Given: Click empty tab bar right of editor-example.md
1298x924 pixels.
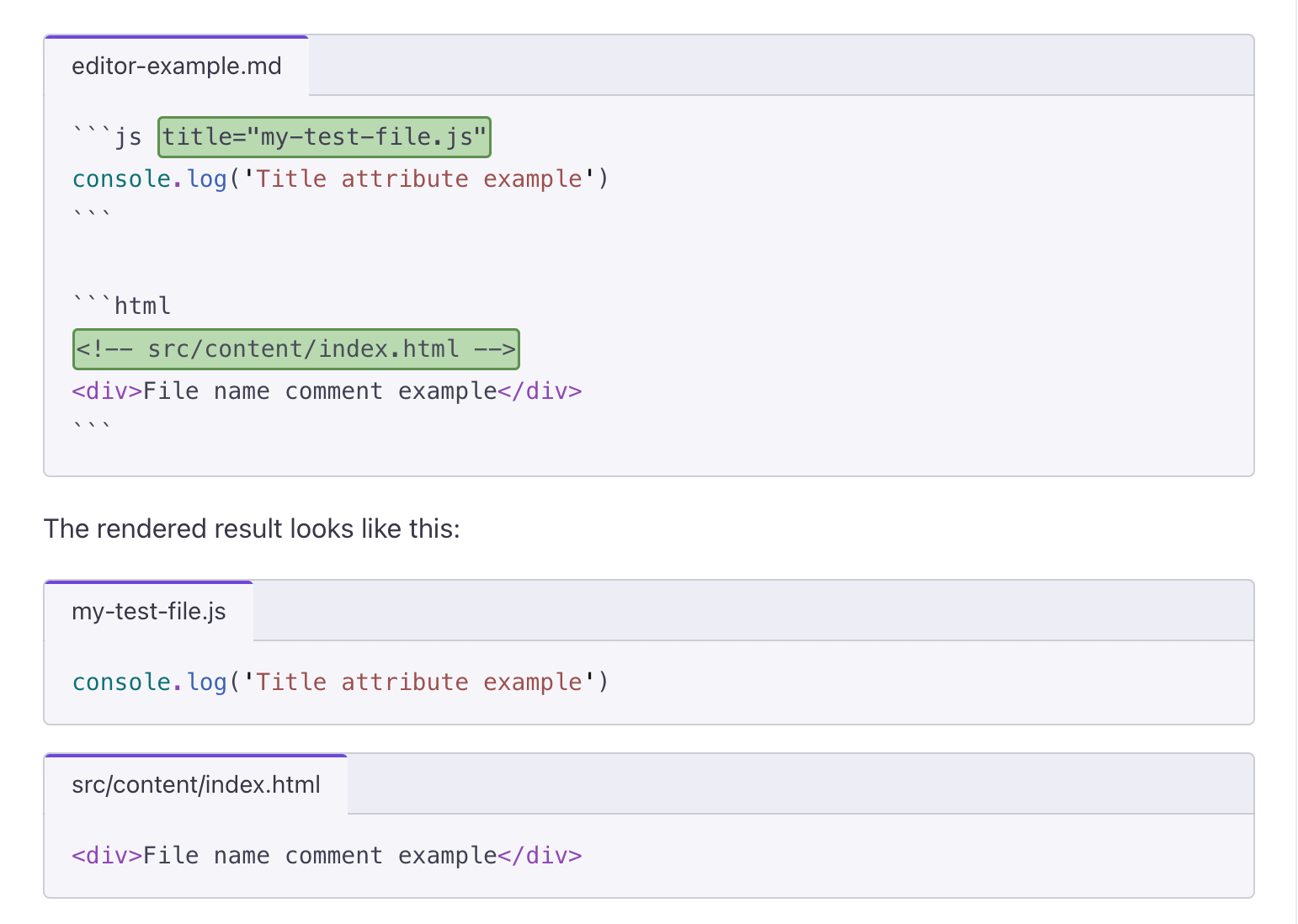Looking at the screenshot, I should (x=780, y=66).
